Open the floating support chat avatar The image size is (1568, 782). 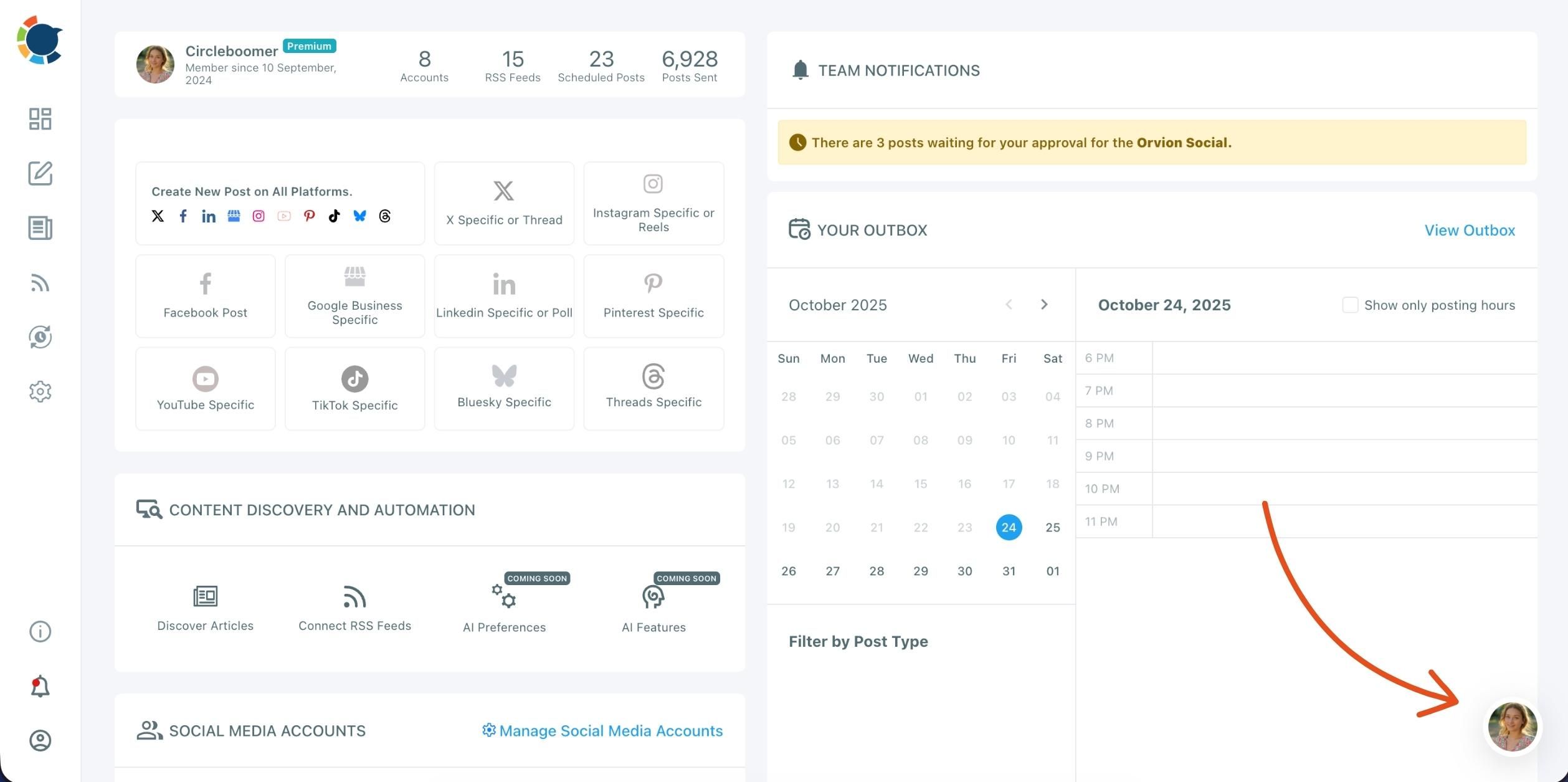1512,727
